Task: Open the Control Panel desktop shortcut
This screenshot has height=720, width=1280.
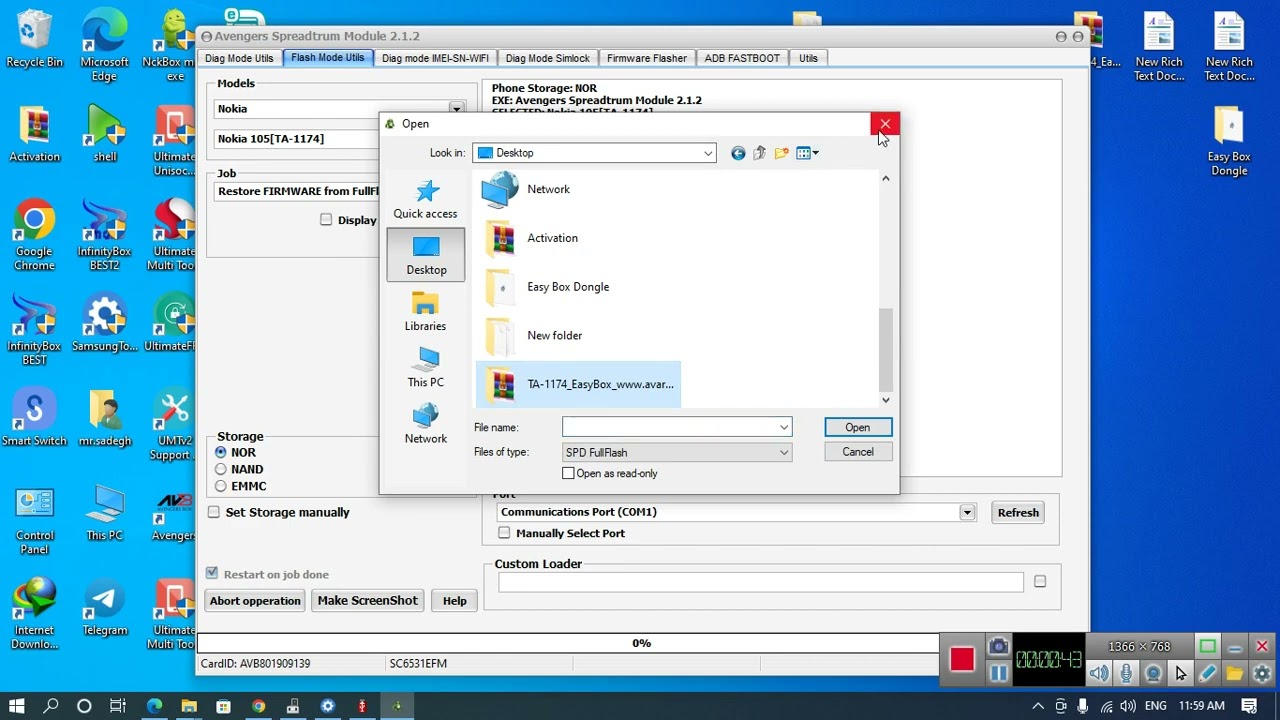Action: (x=35, y=520)
